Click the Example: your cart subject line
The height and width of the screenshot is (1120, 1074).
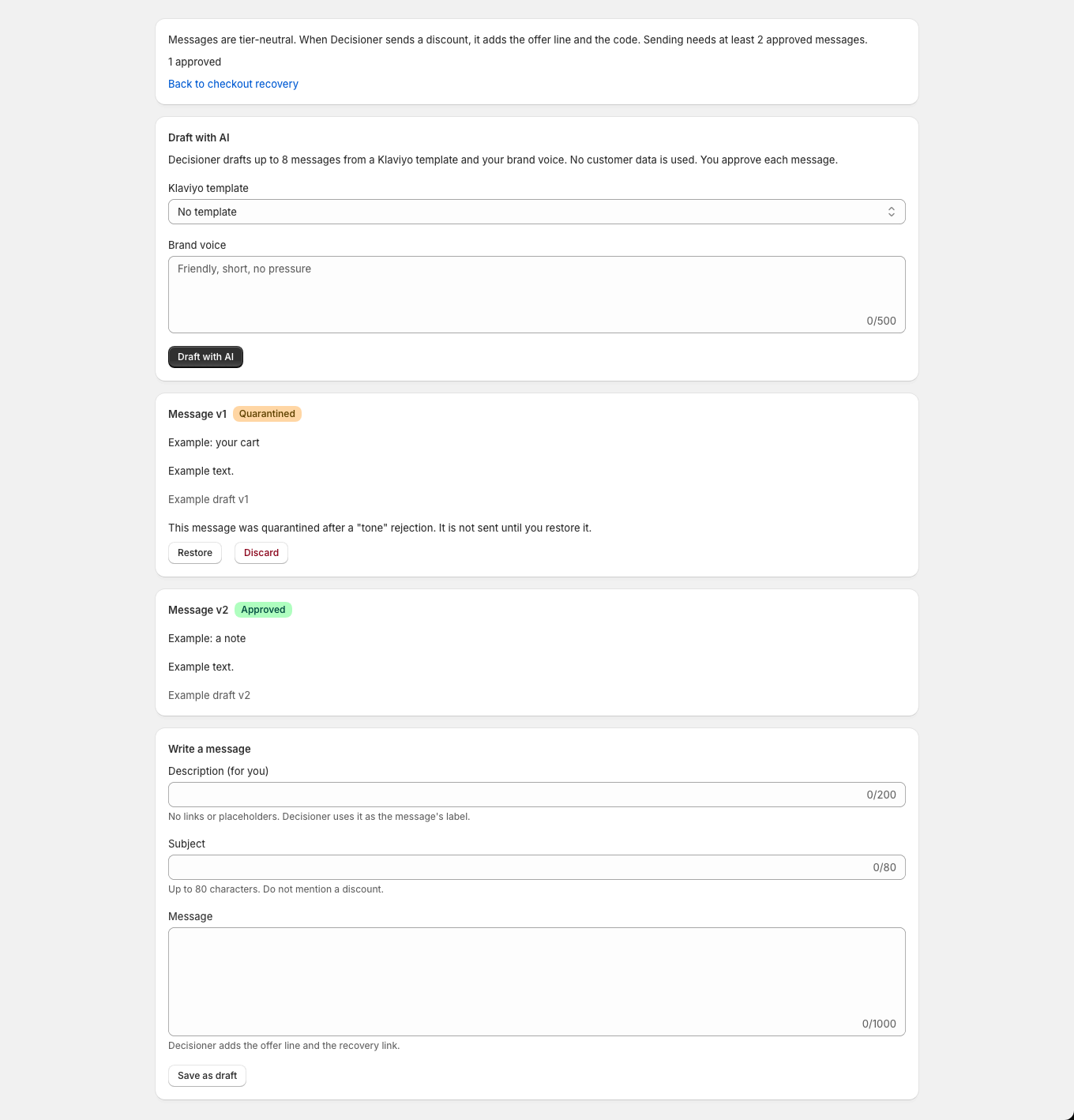coord(214,442)
